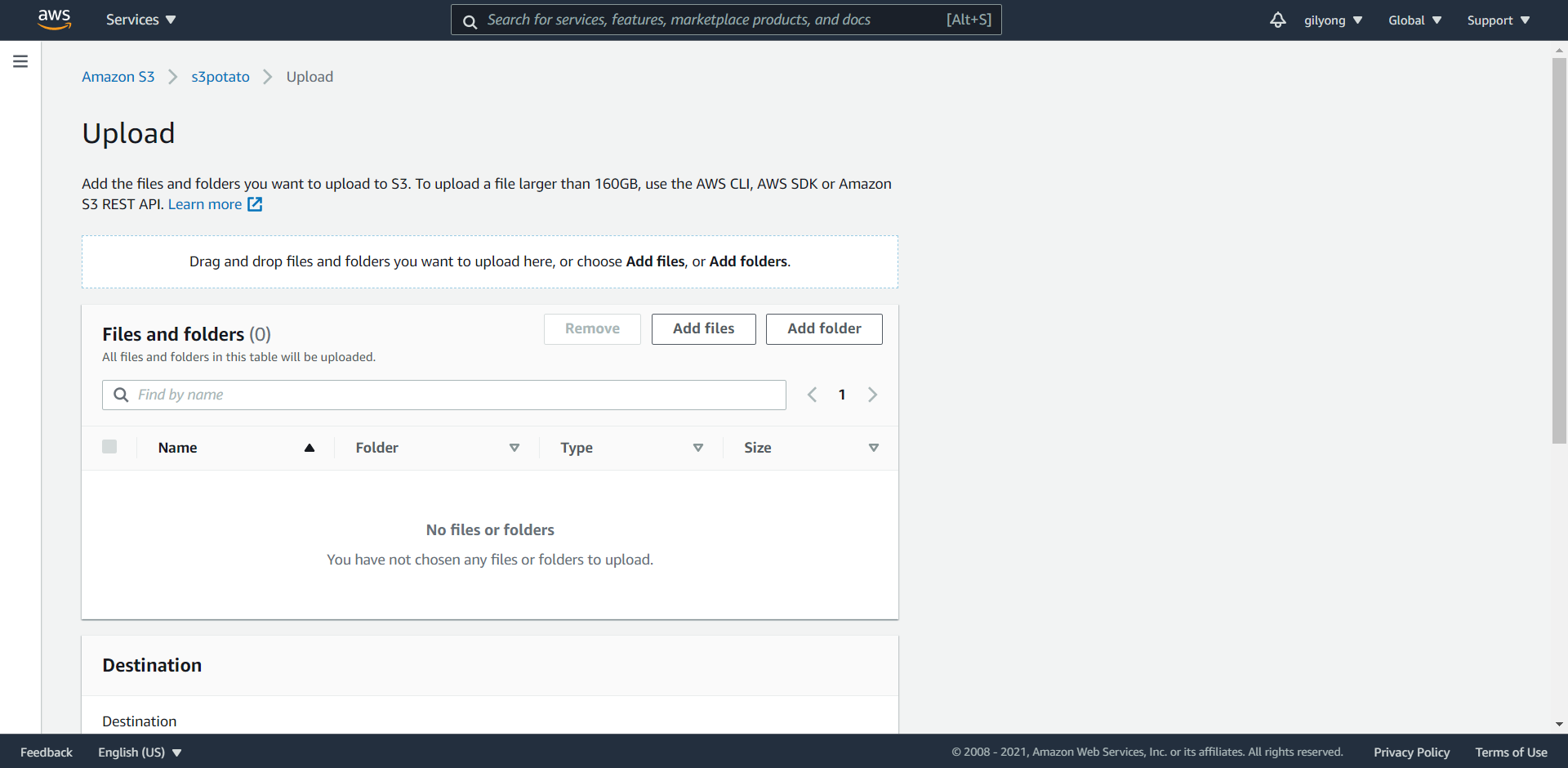Click the Name column header
The width and height of the screenshot is (1568, 768).
pos(178,448)
